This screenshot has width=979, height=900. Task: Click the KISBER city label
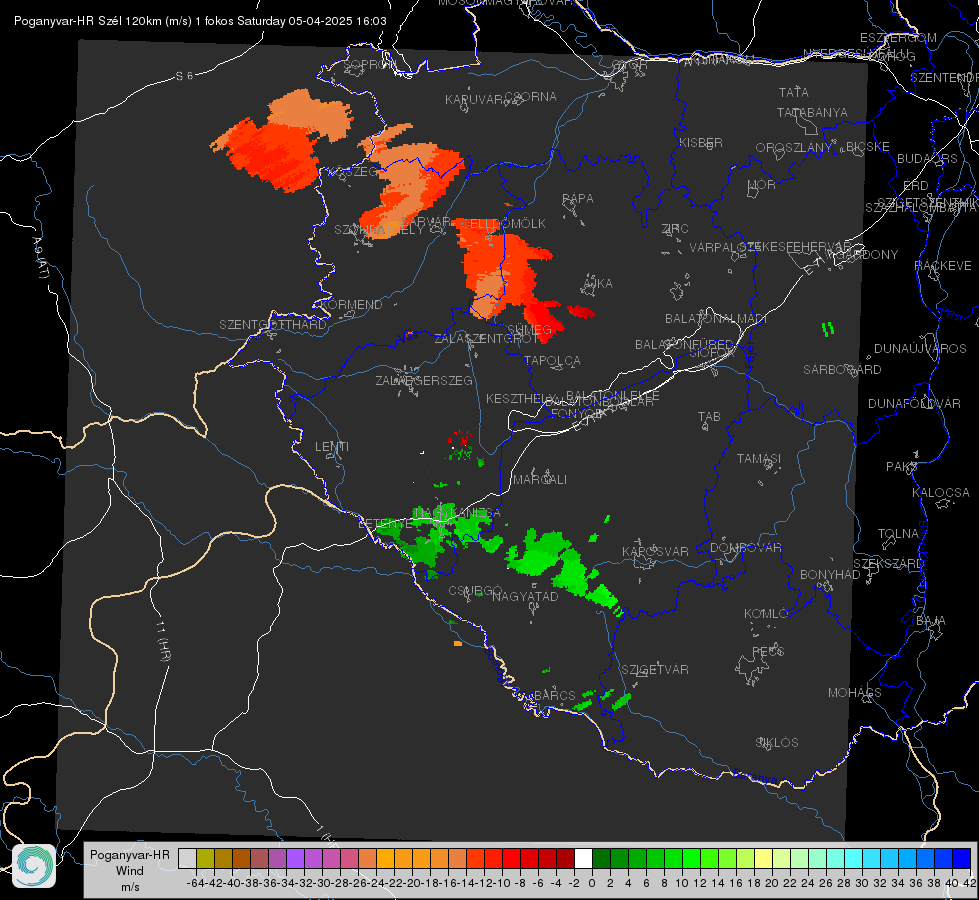pyautogui.click(x=701, y=142)
